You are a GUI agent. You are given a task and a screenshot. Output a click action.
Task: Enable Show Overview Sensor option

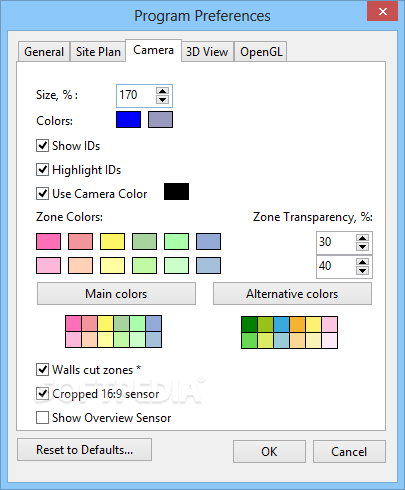click(x=42, y=418)
